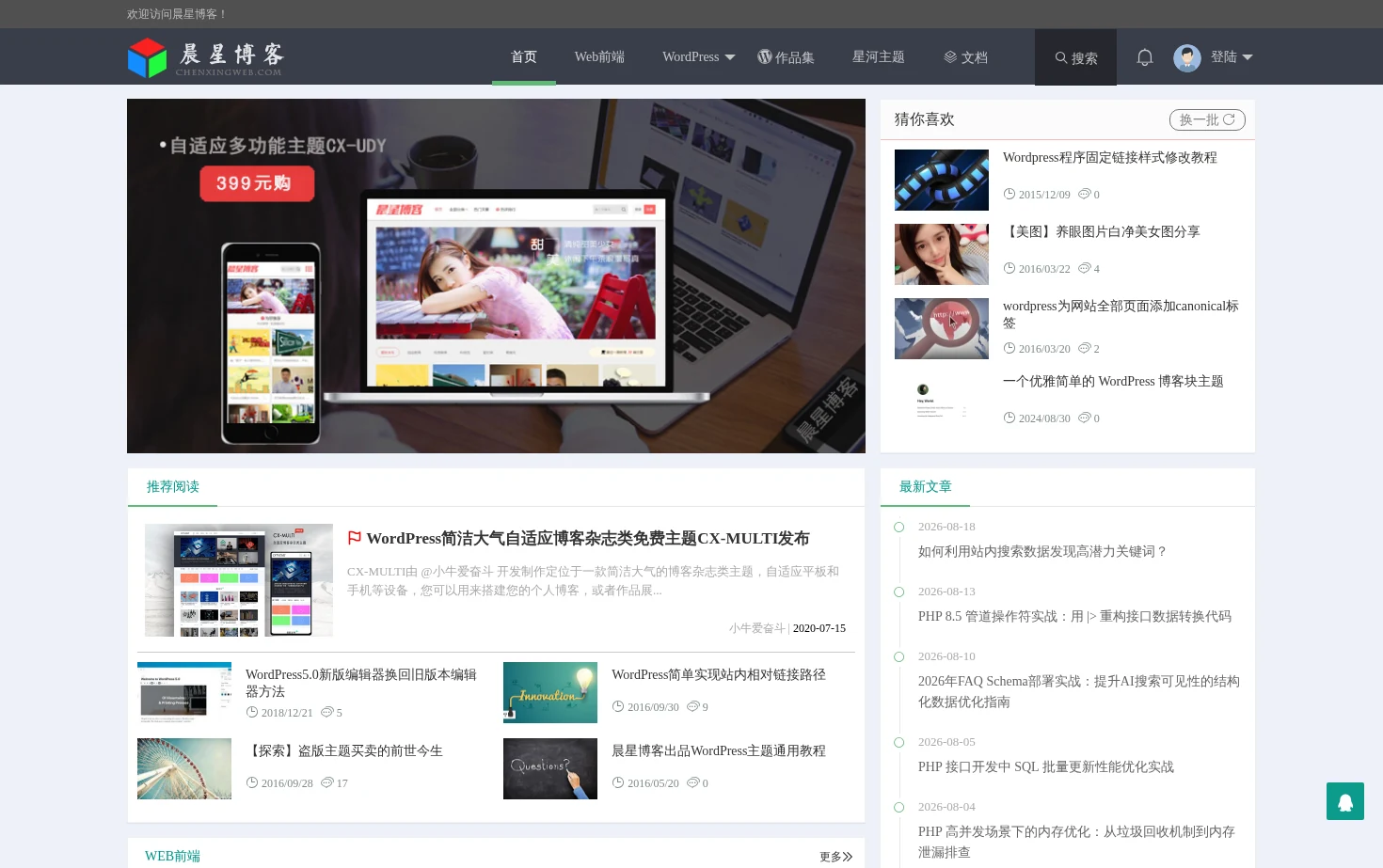The height and width of the screenshot is (868, 1383).
Task: Click clock icon beside 2016/09/30 date
Action: (618, 706)
